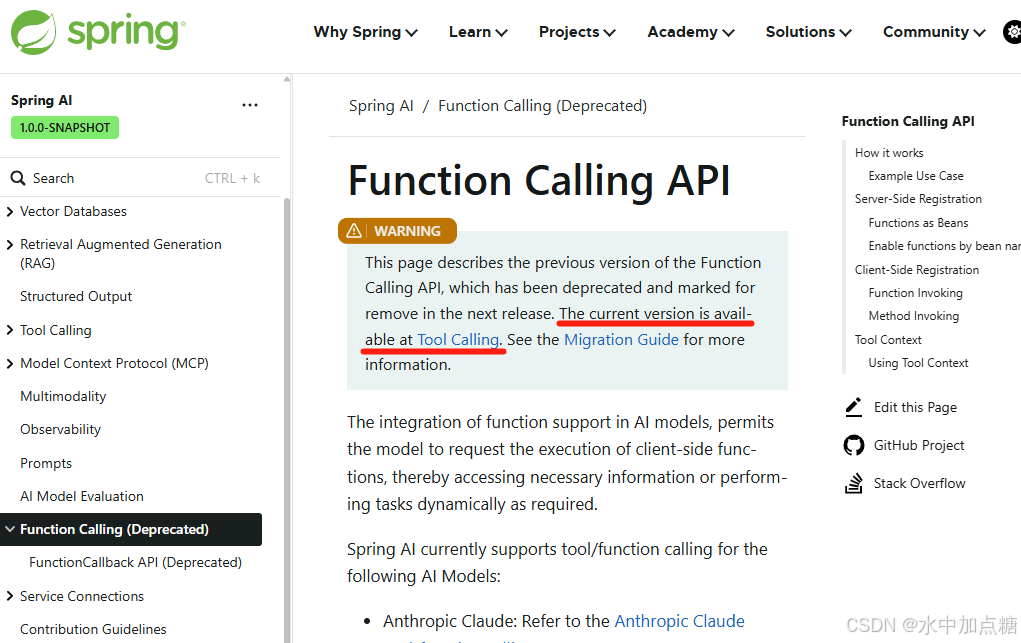Expand the Service Connections chevron
The width and height of the screenshot is (1021, 643).
(x=10, y=596)
